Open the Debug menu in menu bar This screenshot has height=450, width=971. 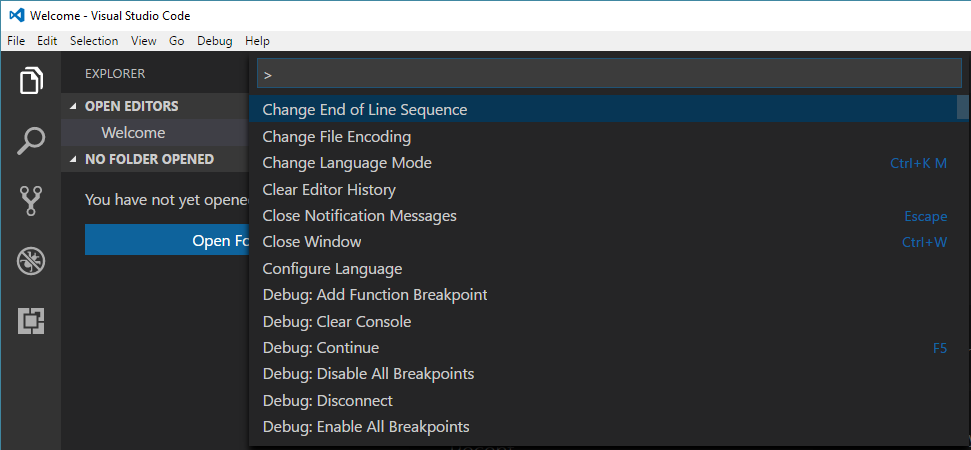(x=215, y=41)
